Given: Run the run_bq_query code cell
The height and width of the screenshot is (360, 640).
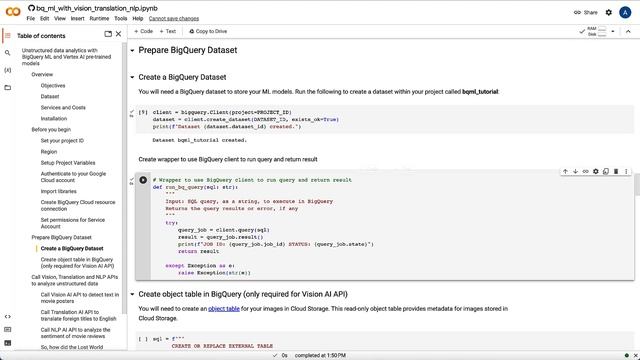Looking at the screenshot, I should 143,180.
